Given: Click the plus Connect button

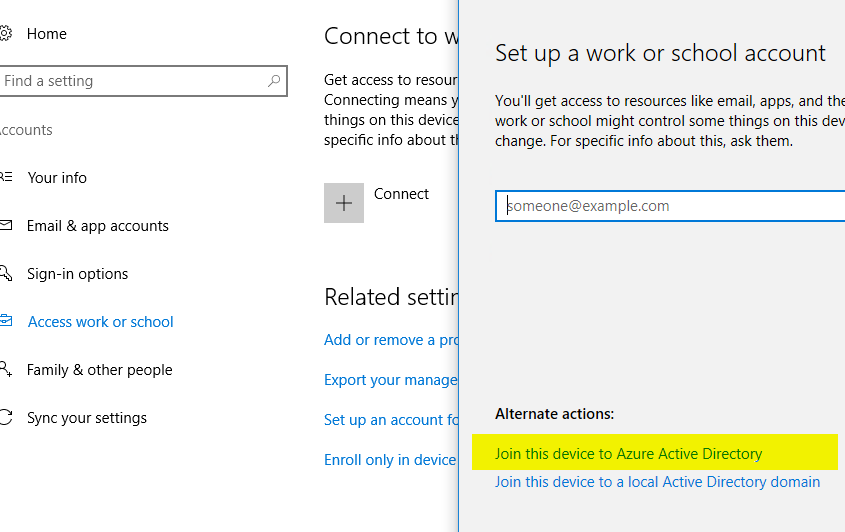Looking at the screenshot, I should [x=344, y=203].
